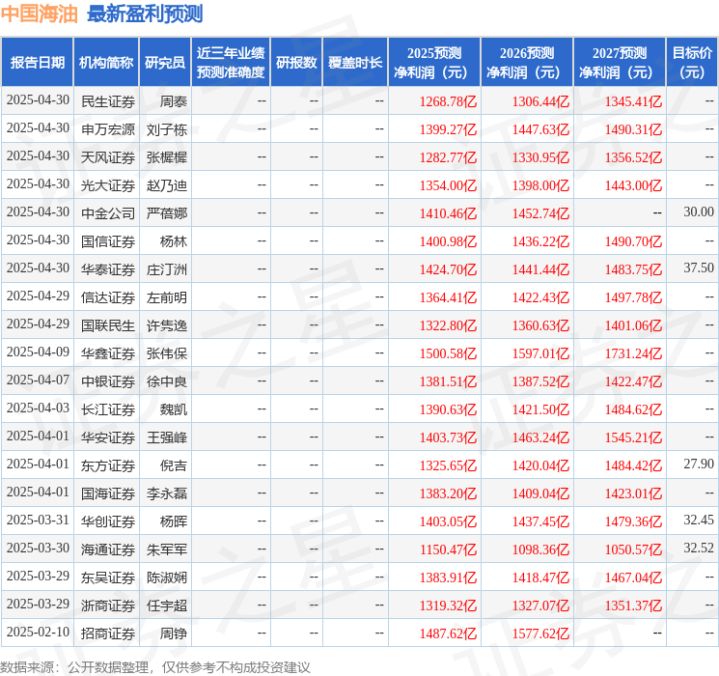Select the 招商证券 institution cell
Image resolution: width=719 pixels, height=676 pixels.
[108, 633]
